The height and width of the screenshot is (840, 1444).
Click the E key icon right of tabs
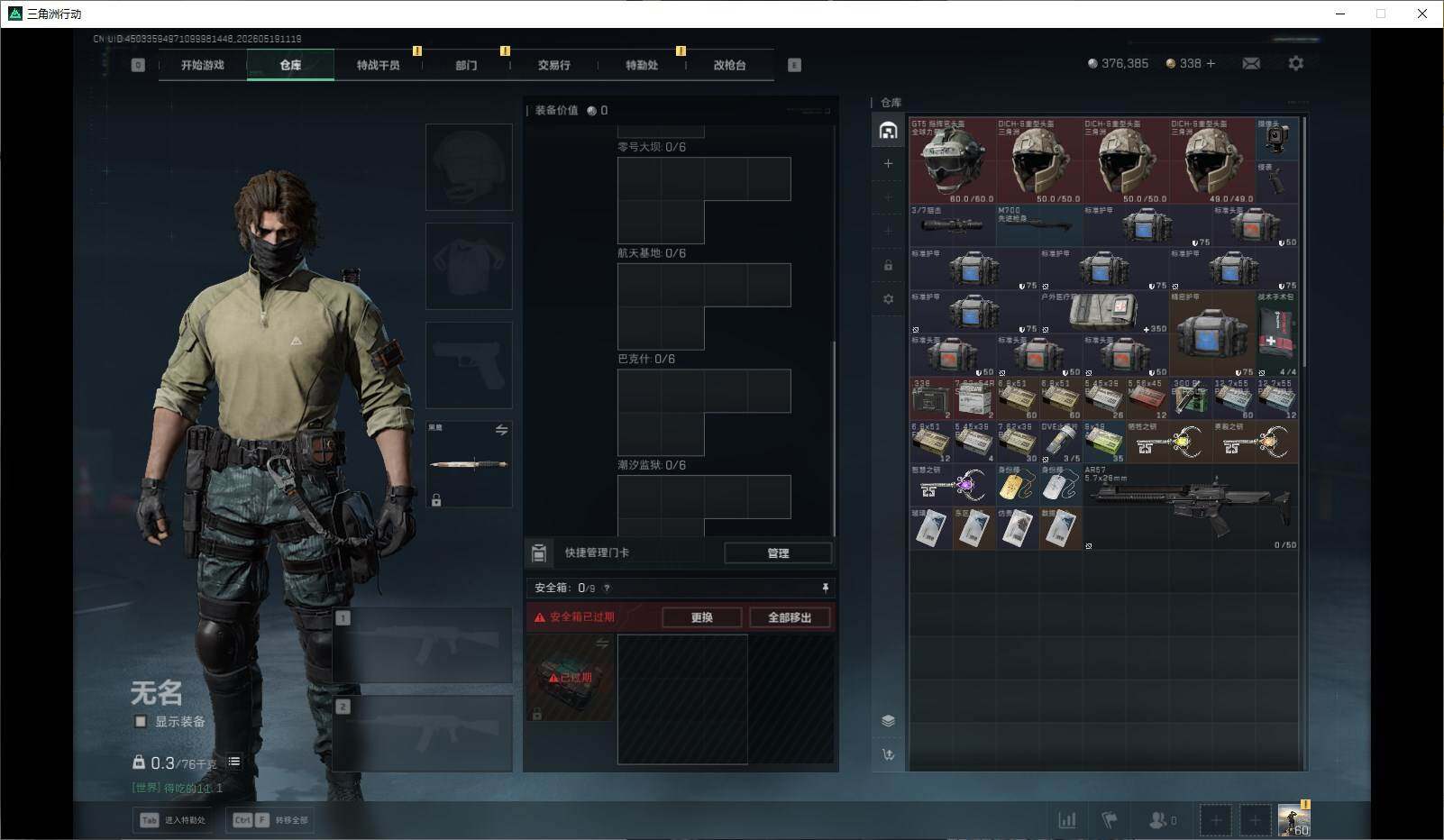point(794,65)
